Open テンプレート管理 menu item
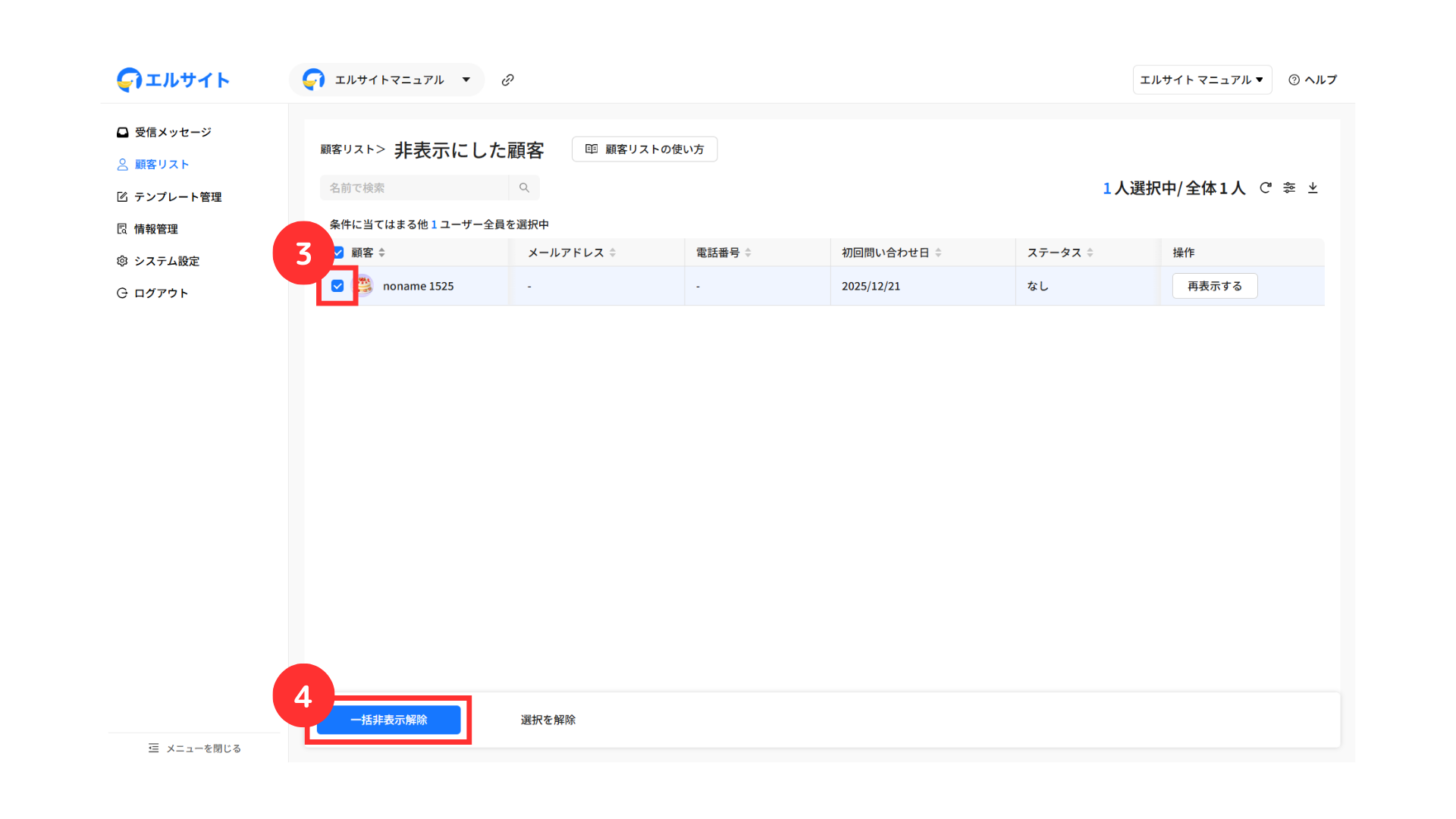 click(x=169, y=196)
